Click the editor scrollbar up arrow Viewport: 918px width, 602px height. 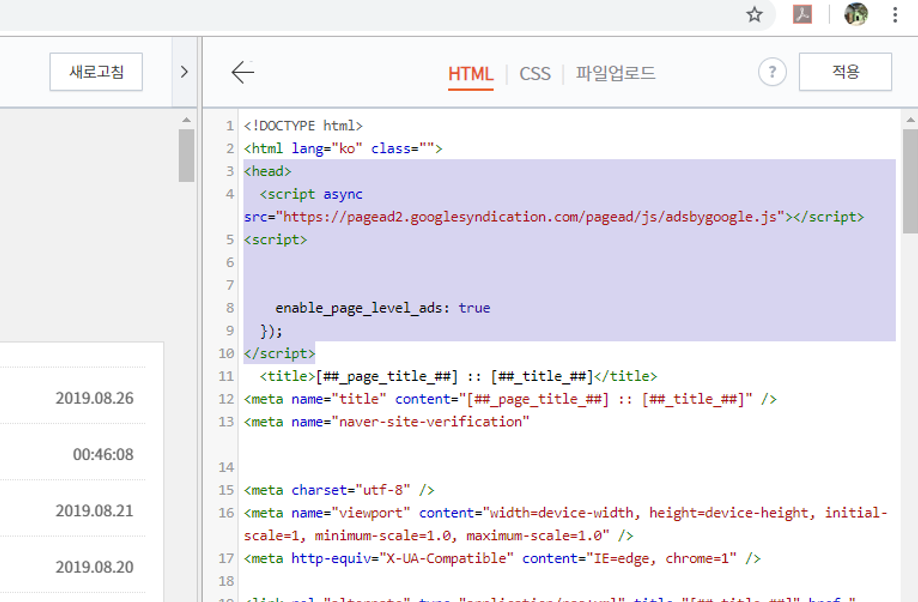coord(910,119)
